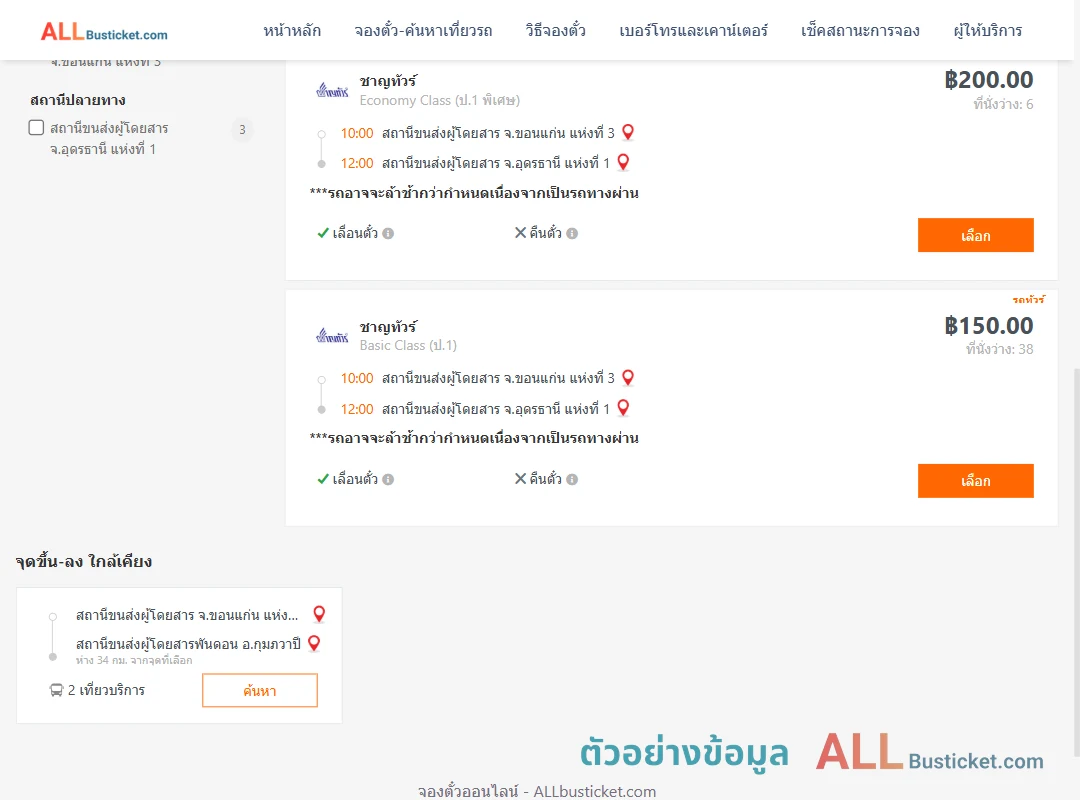Image resolution: width=1080 pixels, height=800 pixels.
Task: Click สถานีปลายทาง filter heading
Action: pos(78,101)
